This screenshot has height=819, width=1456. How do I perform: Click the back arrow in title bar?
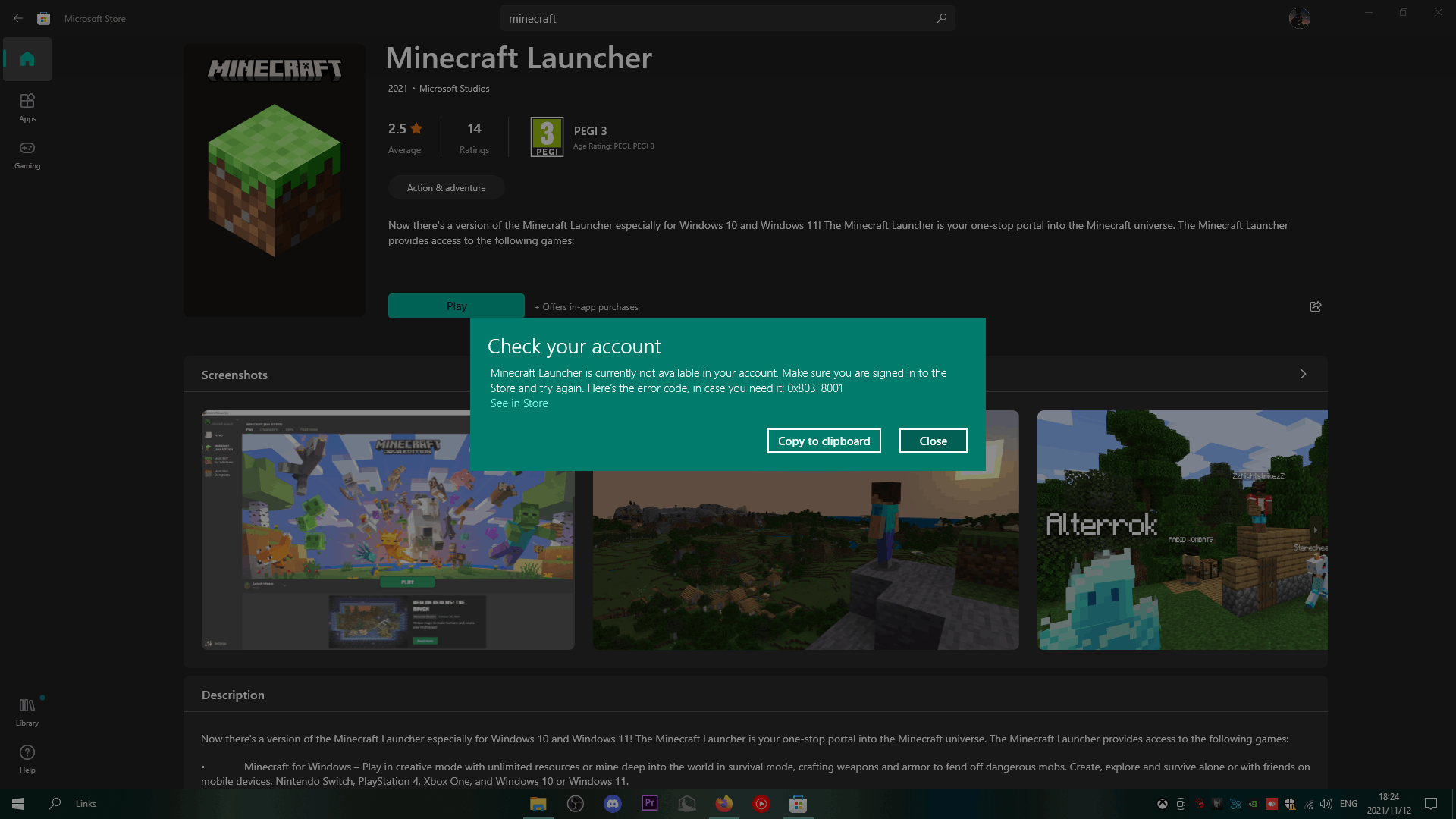[x=17, y=18]
